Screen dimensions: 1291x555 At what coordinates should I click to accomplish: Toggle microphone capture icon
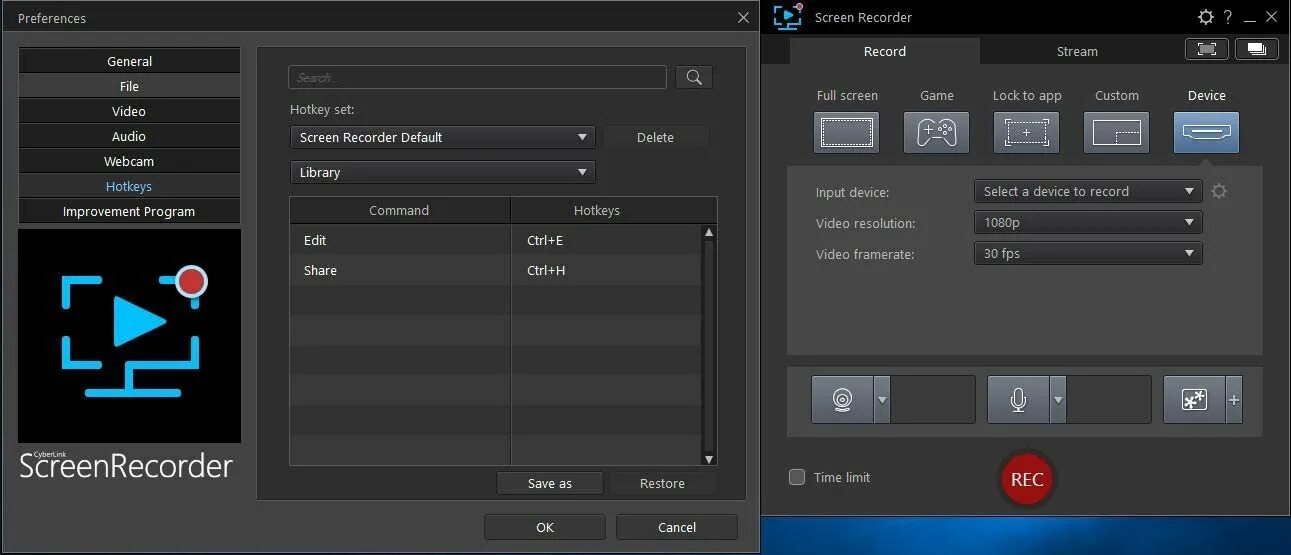[x=1018, y=400]
